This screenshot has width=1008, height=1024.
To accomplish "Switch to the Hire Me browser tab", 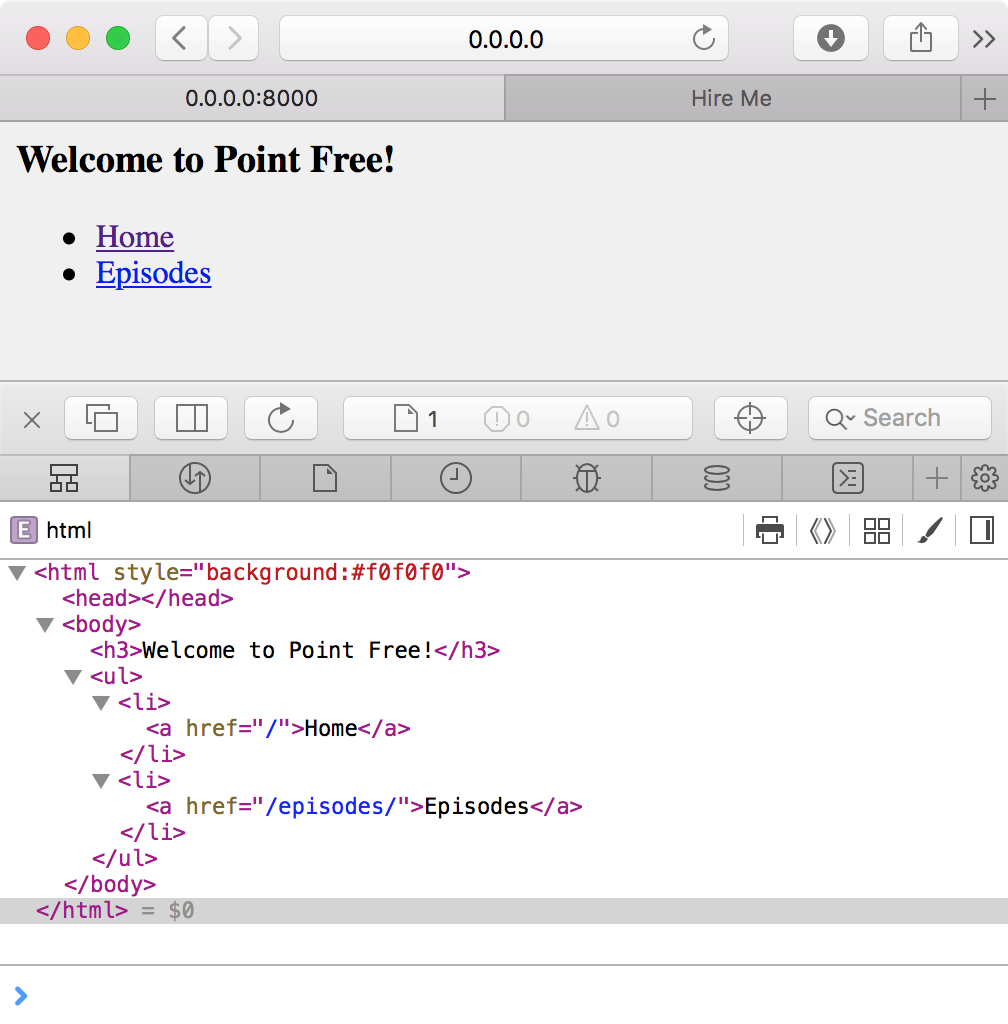I will 733,98.
